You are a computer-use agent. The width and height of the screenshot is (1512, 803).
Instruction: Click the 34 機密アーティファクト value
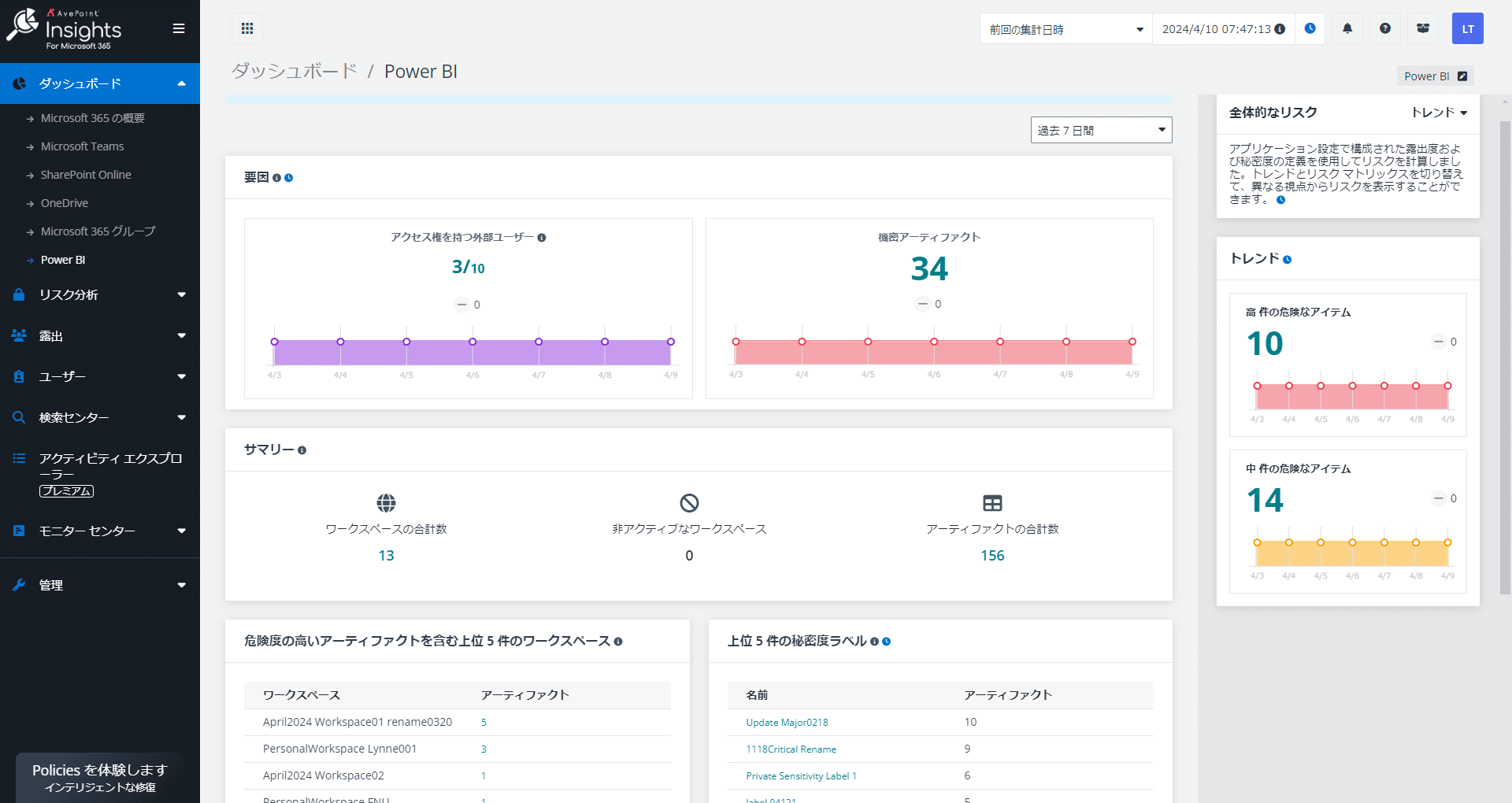929,268
